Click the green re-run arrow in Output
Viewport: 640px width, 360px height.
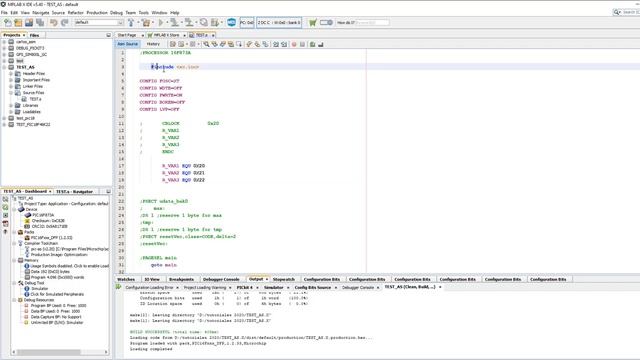tap(118, 287)
